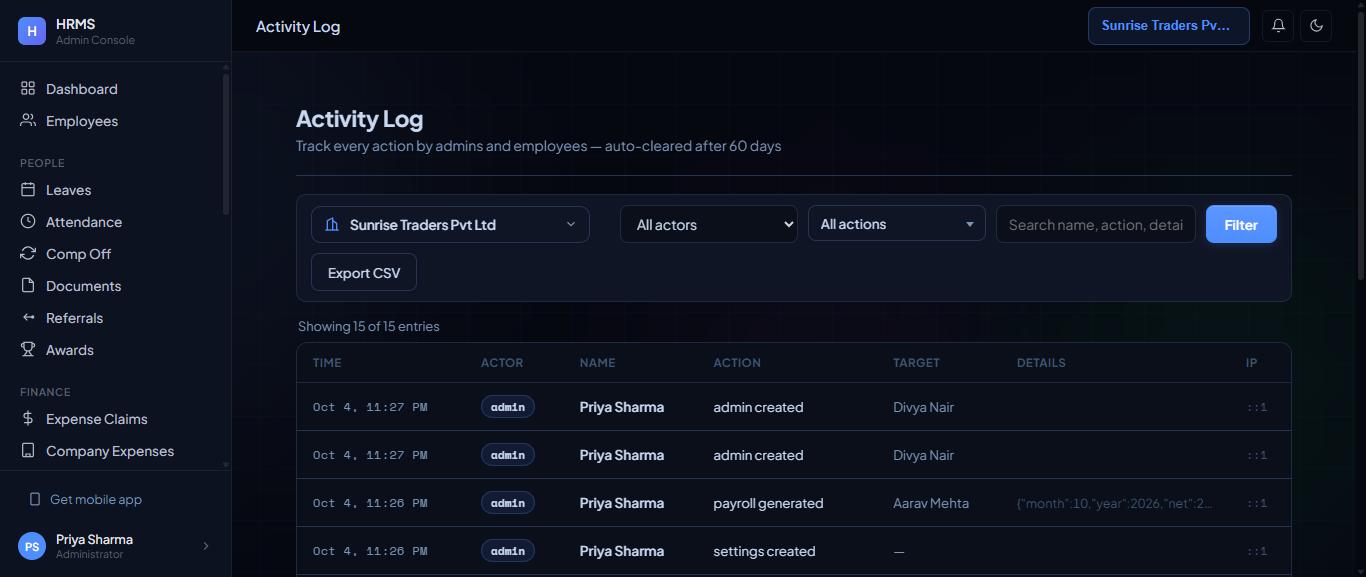
Task: Click the Awards trophy icon
Action: [x=28, y=350]
